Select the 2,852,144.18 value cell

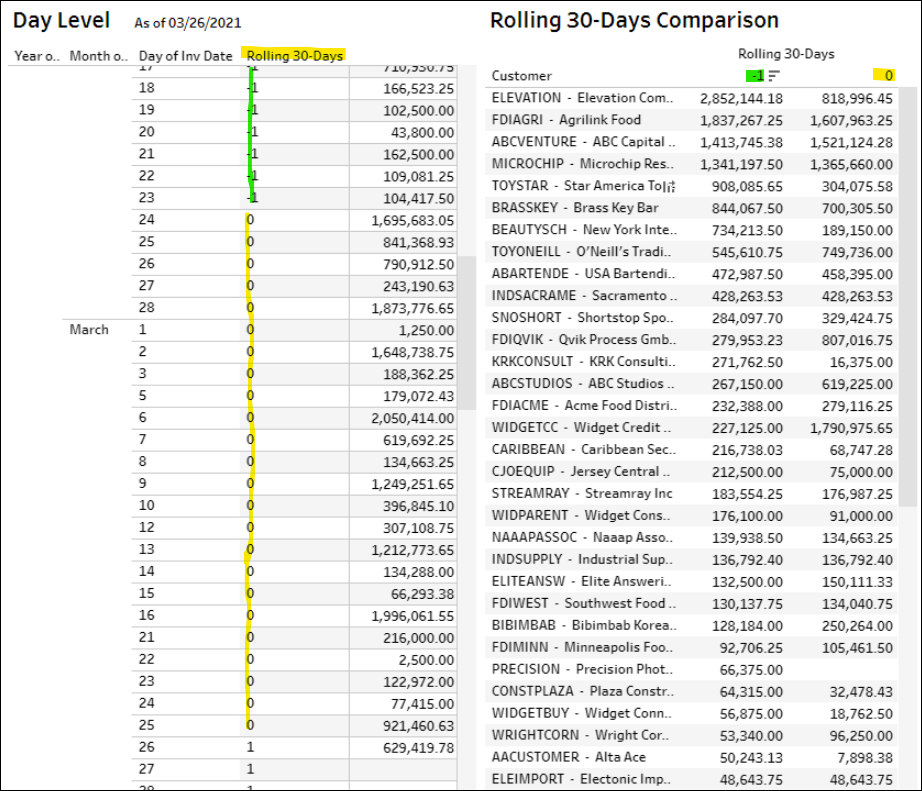[x=742, y=98]
